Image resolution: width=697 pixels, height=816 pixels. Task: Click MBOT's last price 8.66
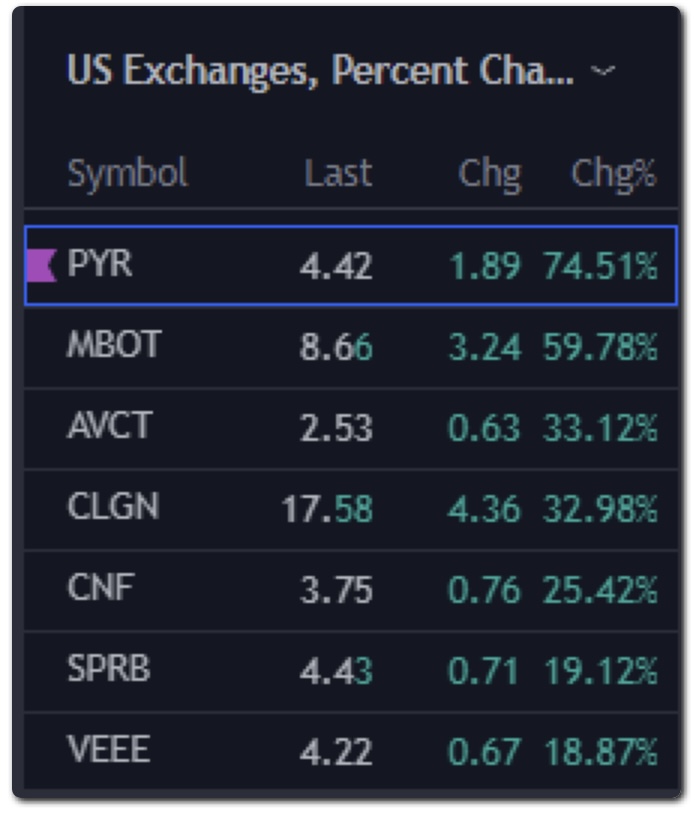tap(336, 348)
